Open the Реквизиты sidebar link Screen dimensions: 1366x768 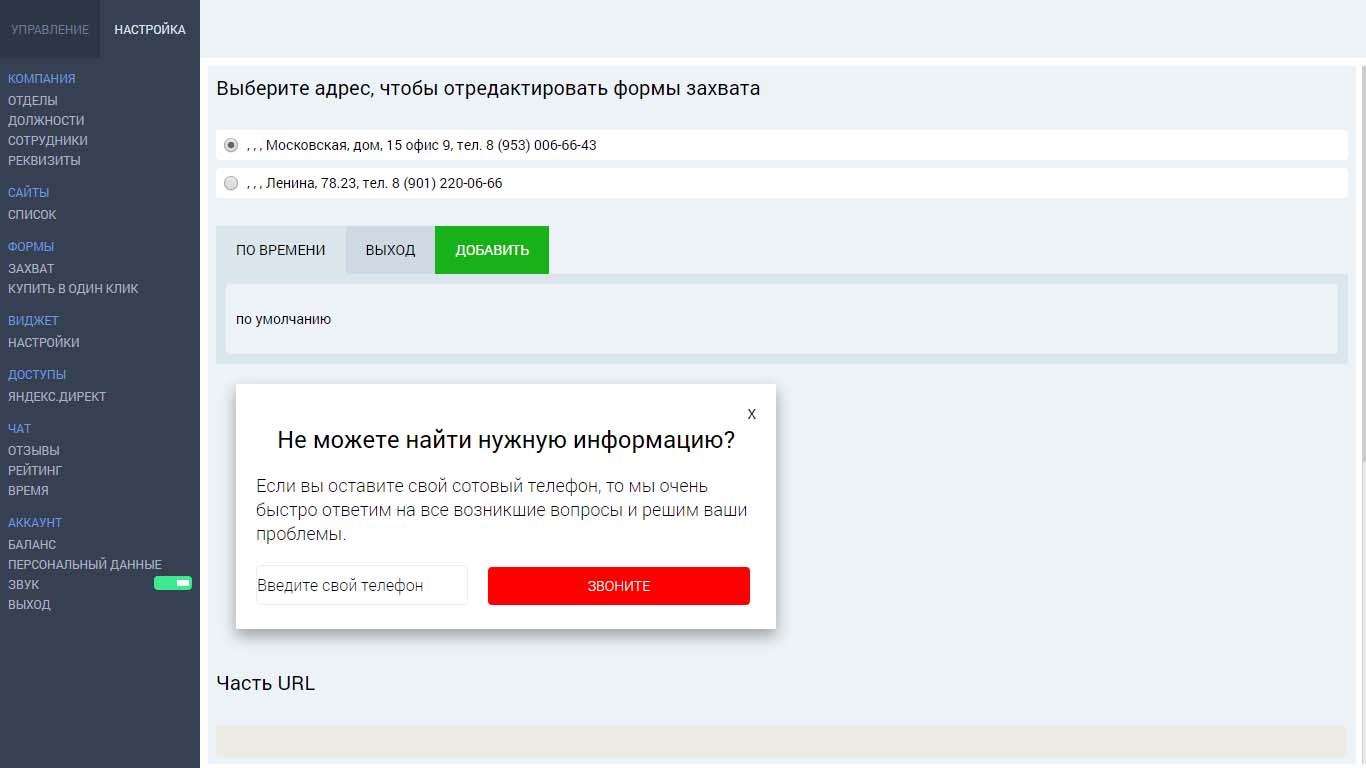[x=45, y=161]
